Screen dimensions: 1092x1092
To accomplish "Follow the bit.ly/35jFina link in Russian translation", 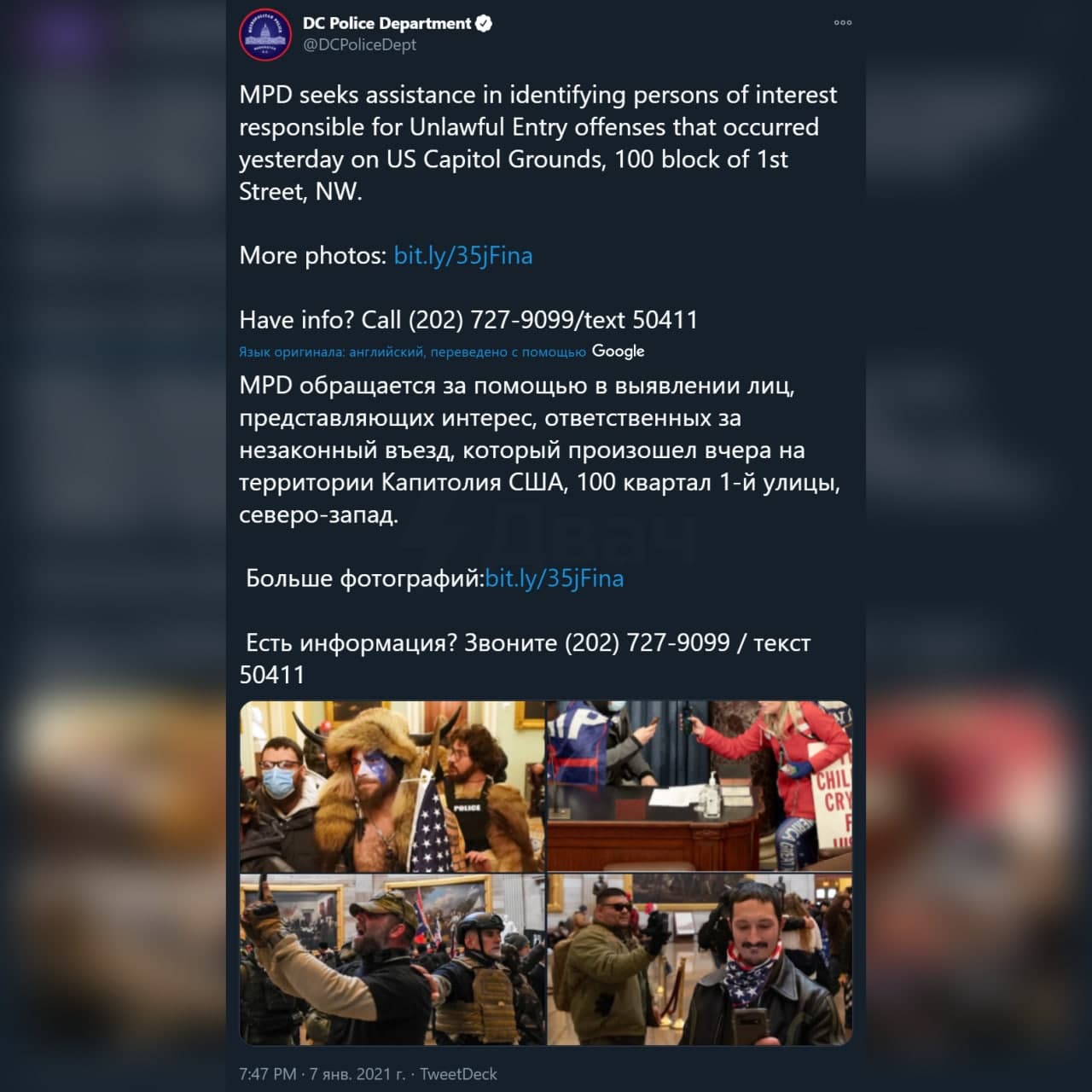I will tap(555, 579).
